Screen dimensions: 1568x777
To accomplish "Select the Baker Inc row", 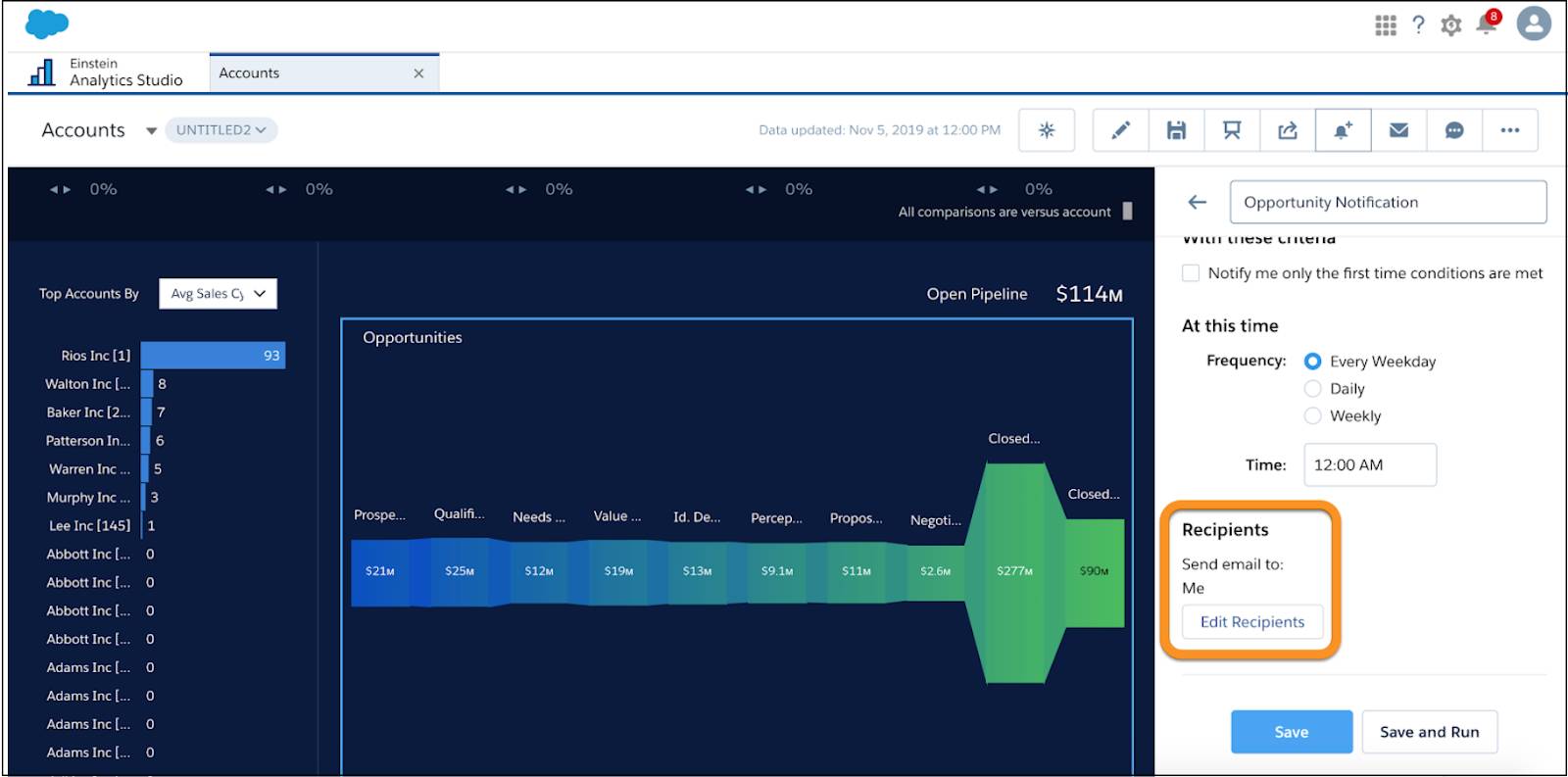I will coord(106,413).
